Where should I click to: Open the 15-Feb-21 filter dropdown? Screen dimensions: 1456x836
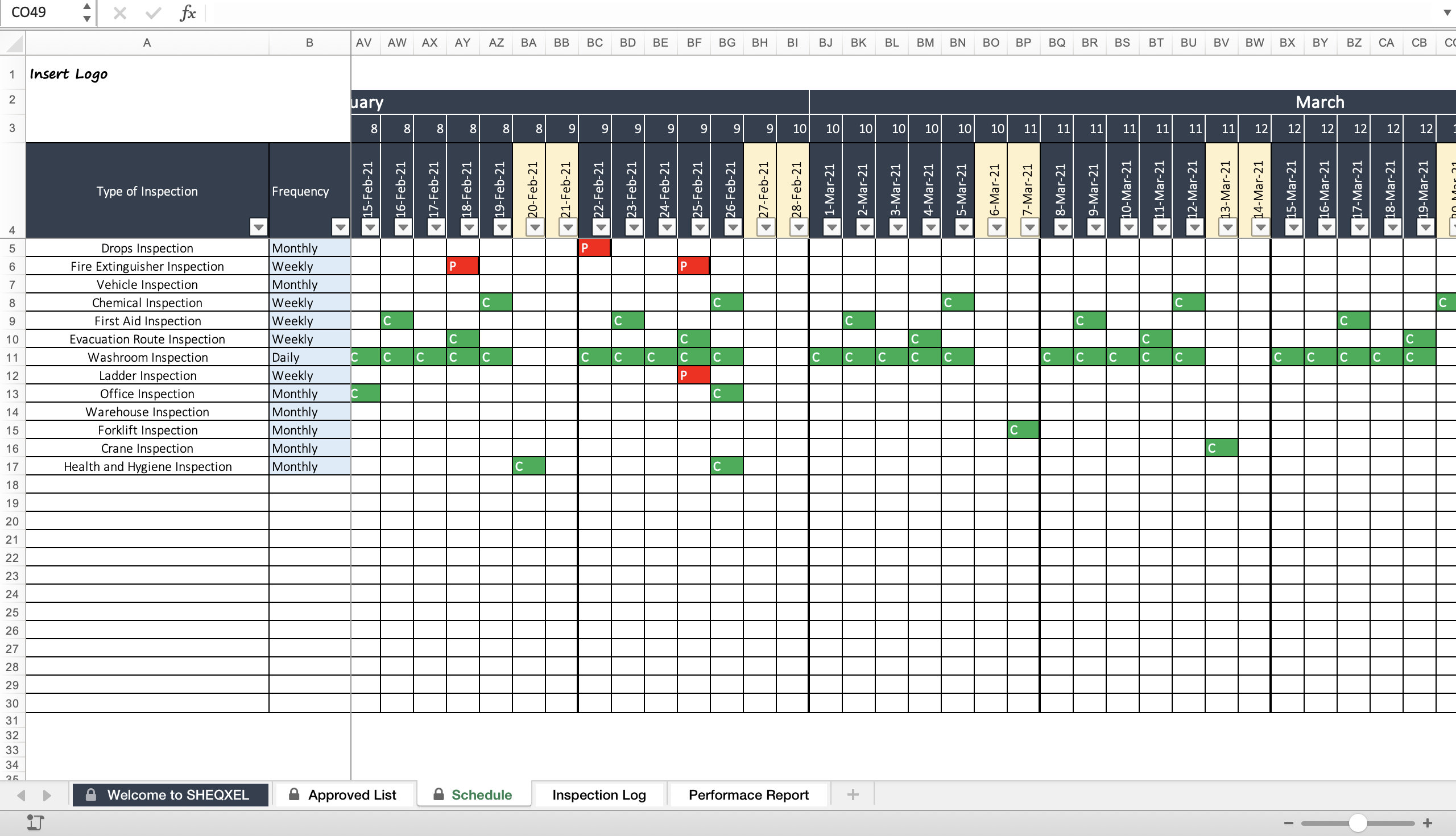point(370,227)
